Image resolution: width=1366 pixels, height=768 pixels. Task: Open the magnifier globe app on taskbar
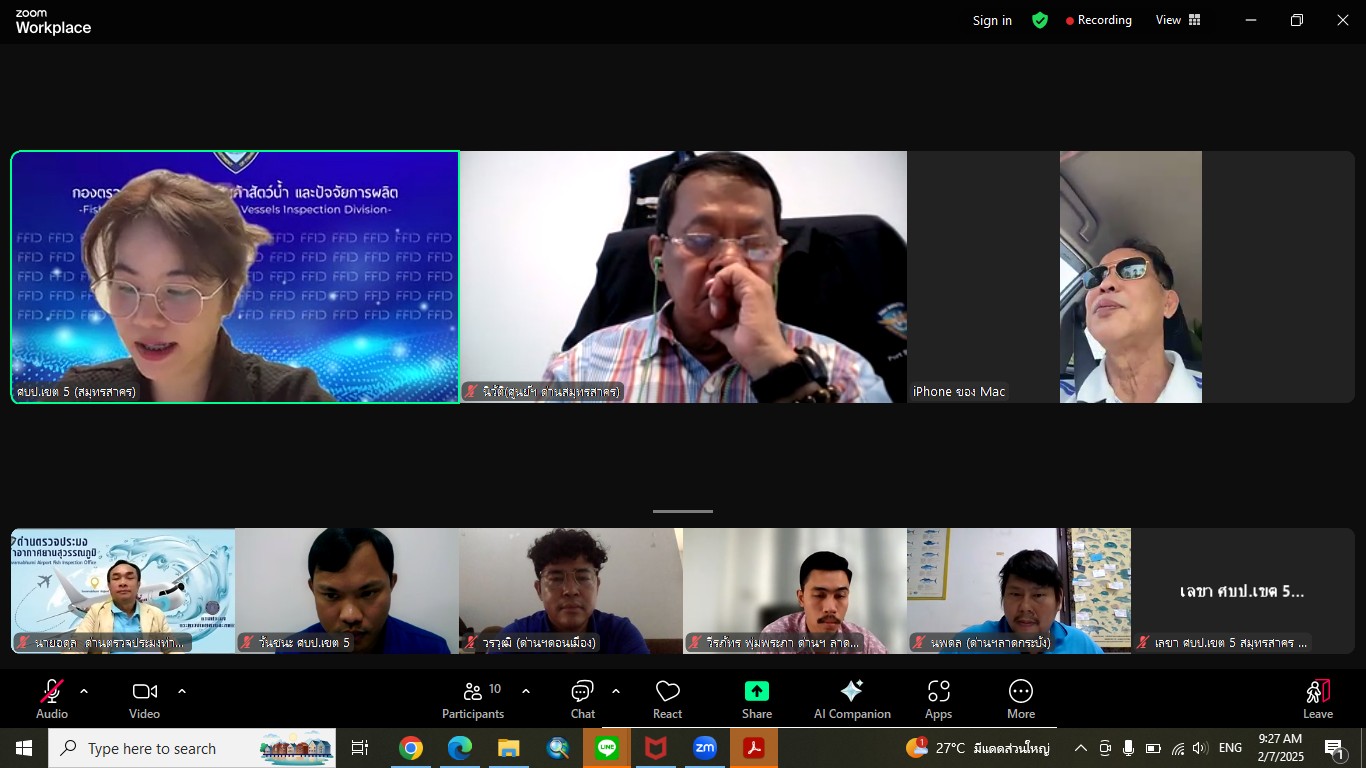pyautogui.click(x=558, y=748)
